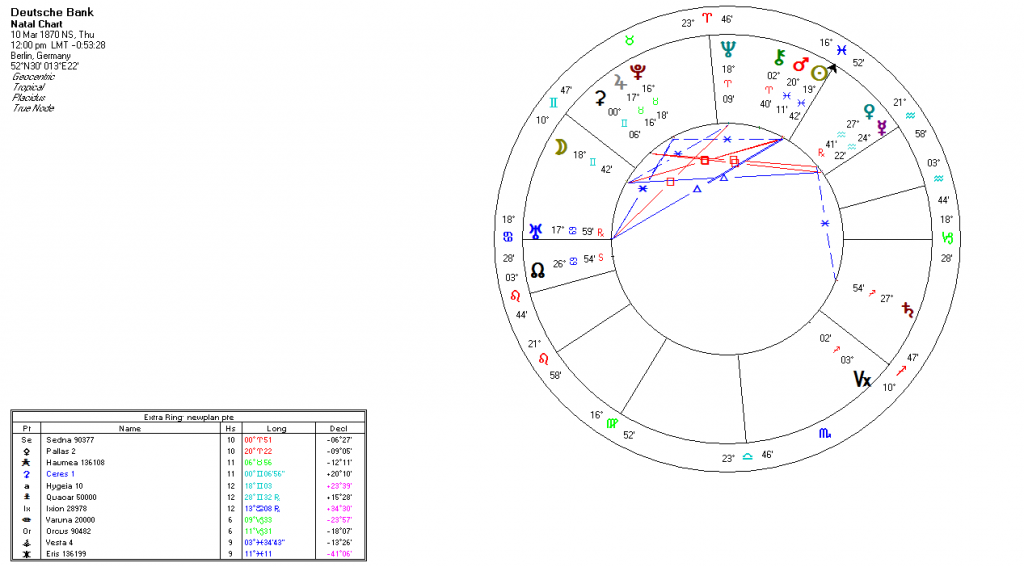Screen dimensions: 1024x567
Task: Select the purple Mercury glyph
Action: (x=883, y=126)
